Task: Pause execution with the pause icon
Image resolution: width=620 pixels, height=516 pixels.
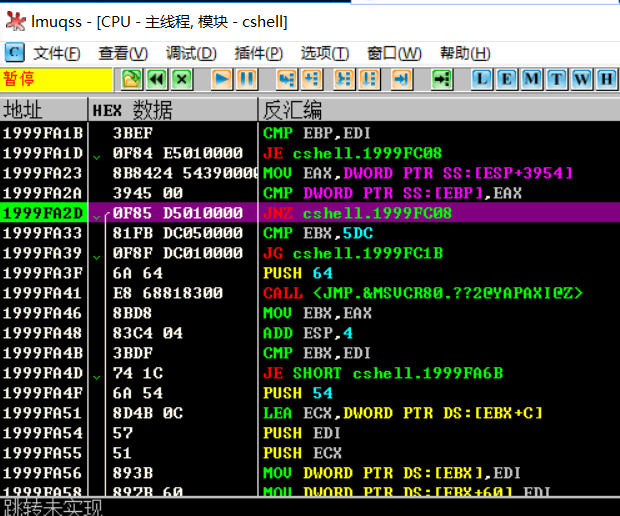Action: click(247, 79)
